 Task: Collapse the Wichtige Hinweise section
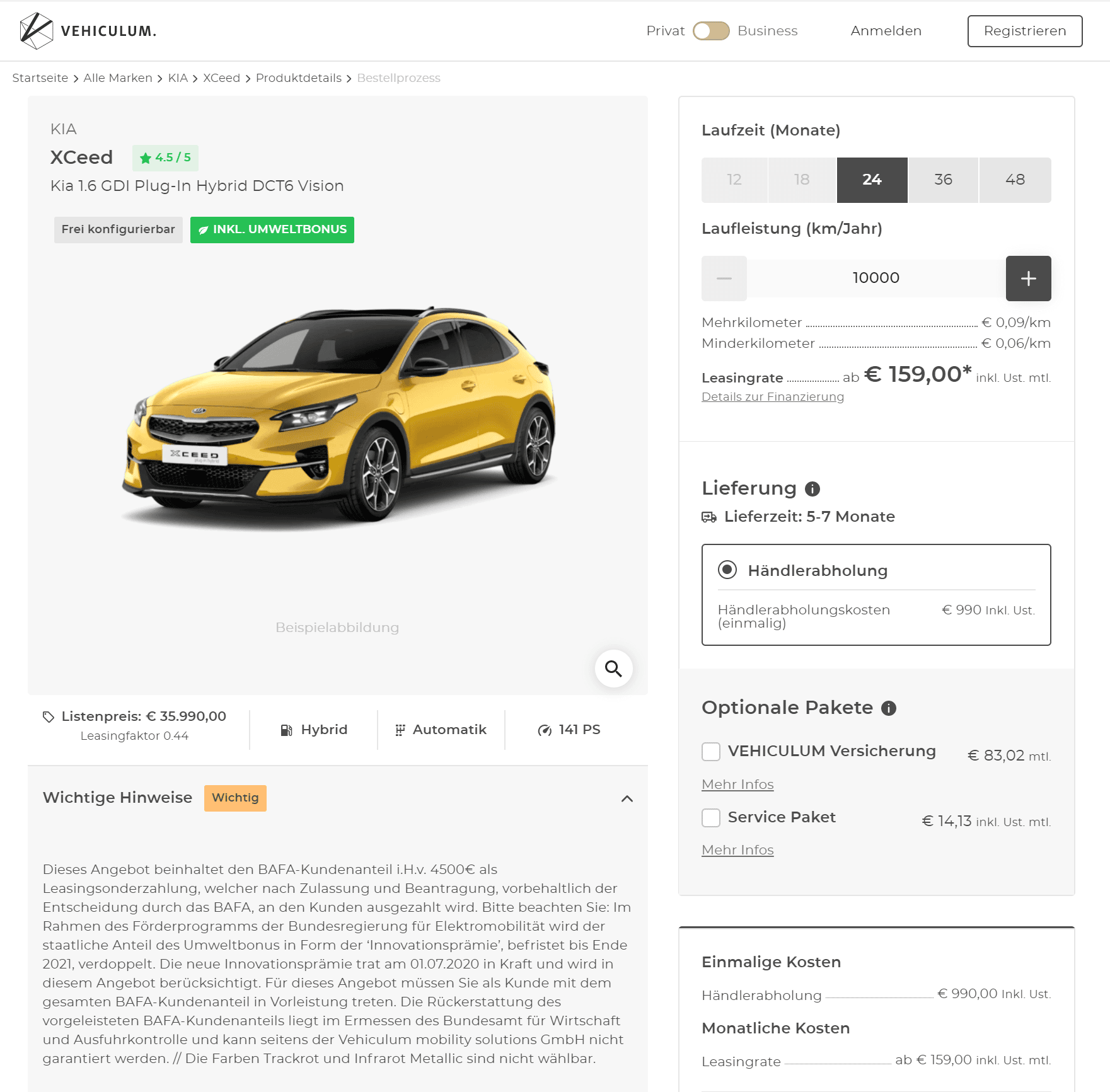627,798
